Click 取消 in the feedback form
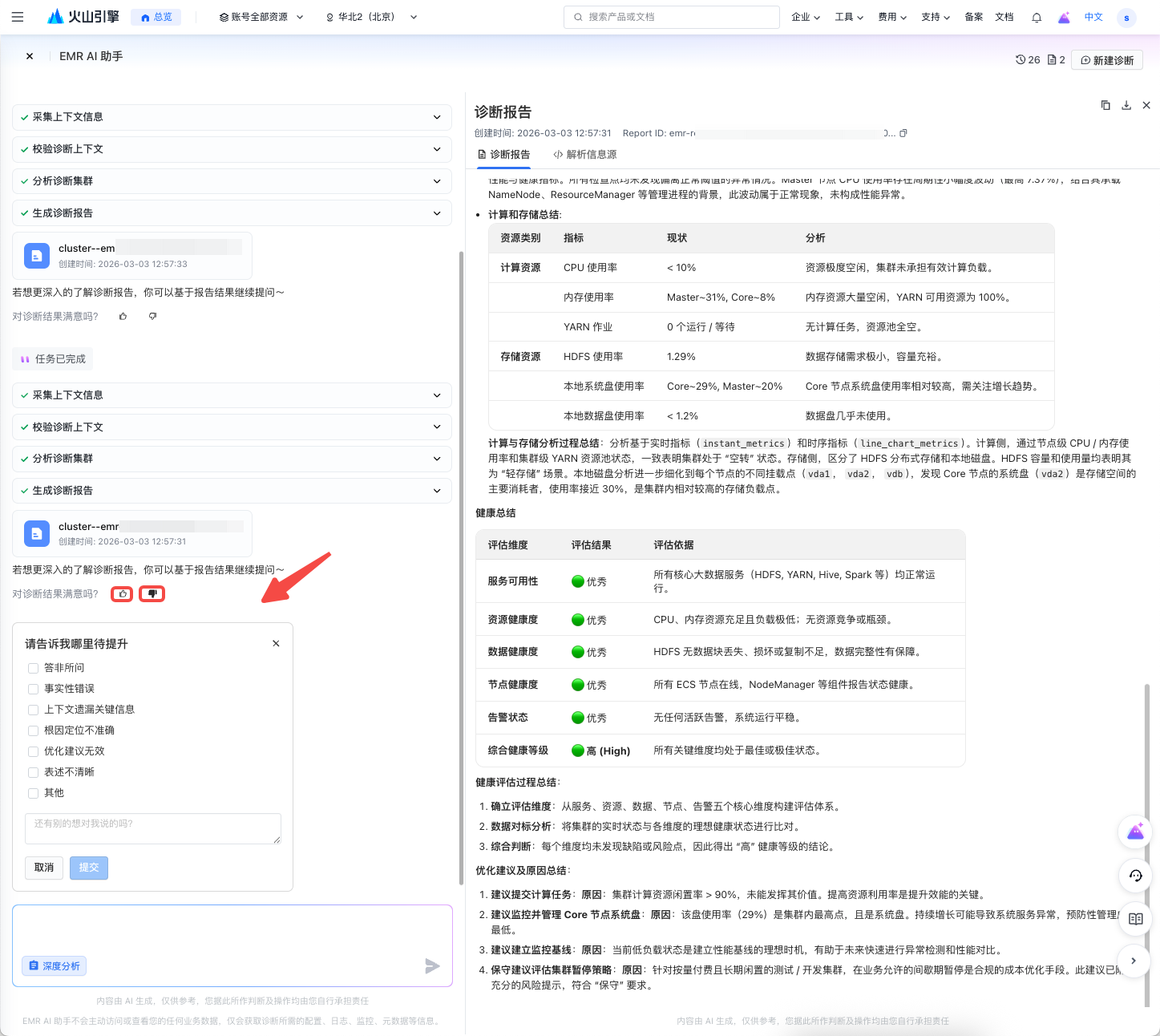The height and width of the screenshot is (1036, 1160). coord(44,868)
